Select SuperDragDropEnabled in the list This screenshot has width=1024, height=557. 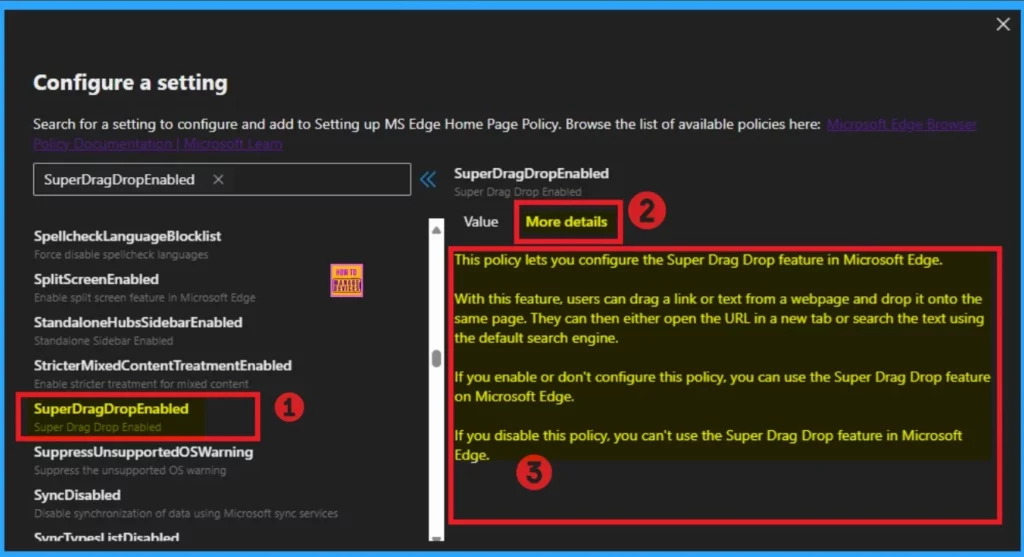coord(111,409)
